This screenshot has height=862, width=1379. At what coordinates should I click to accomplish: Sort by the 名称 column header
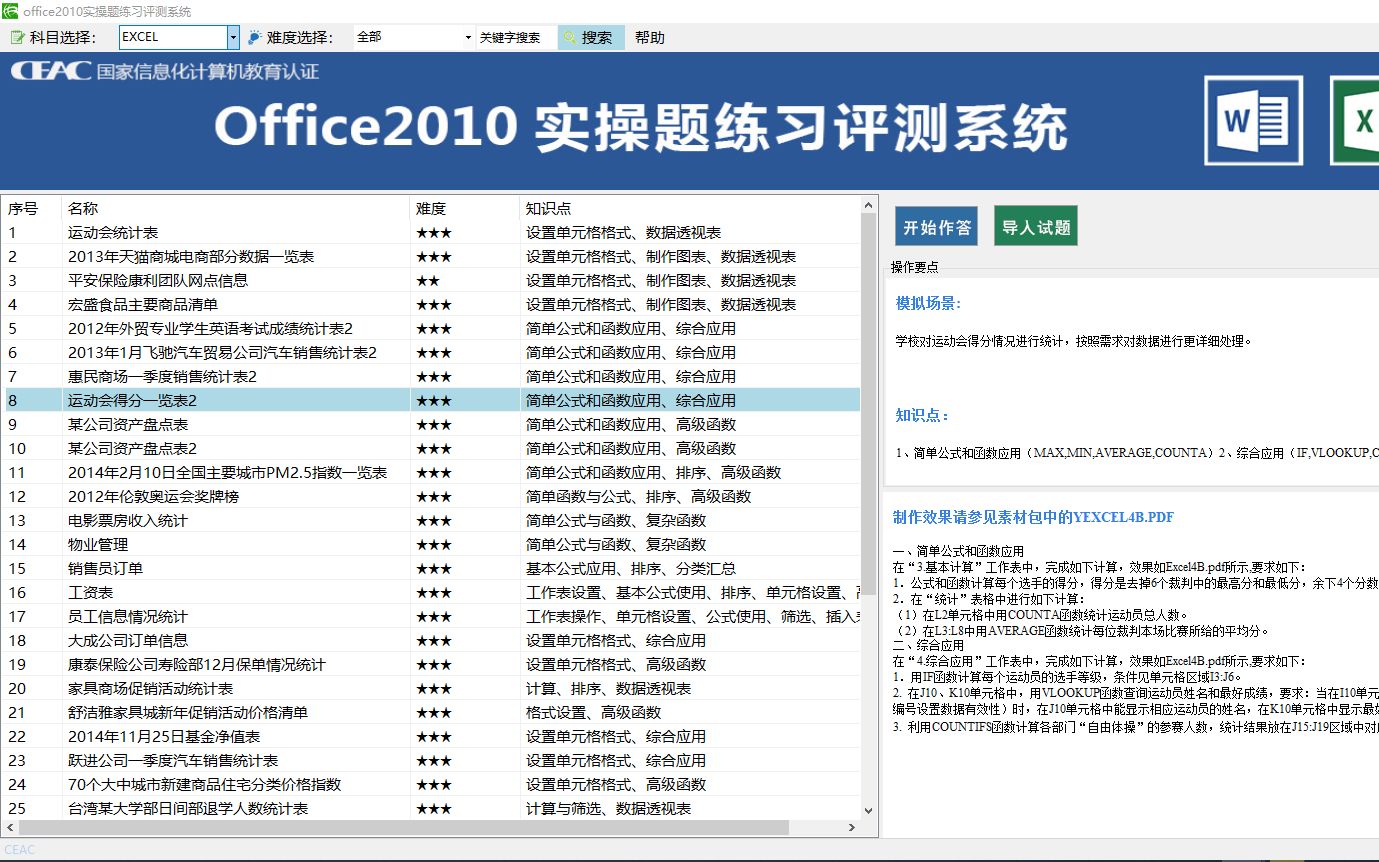click(236, 208)
